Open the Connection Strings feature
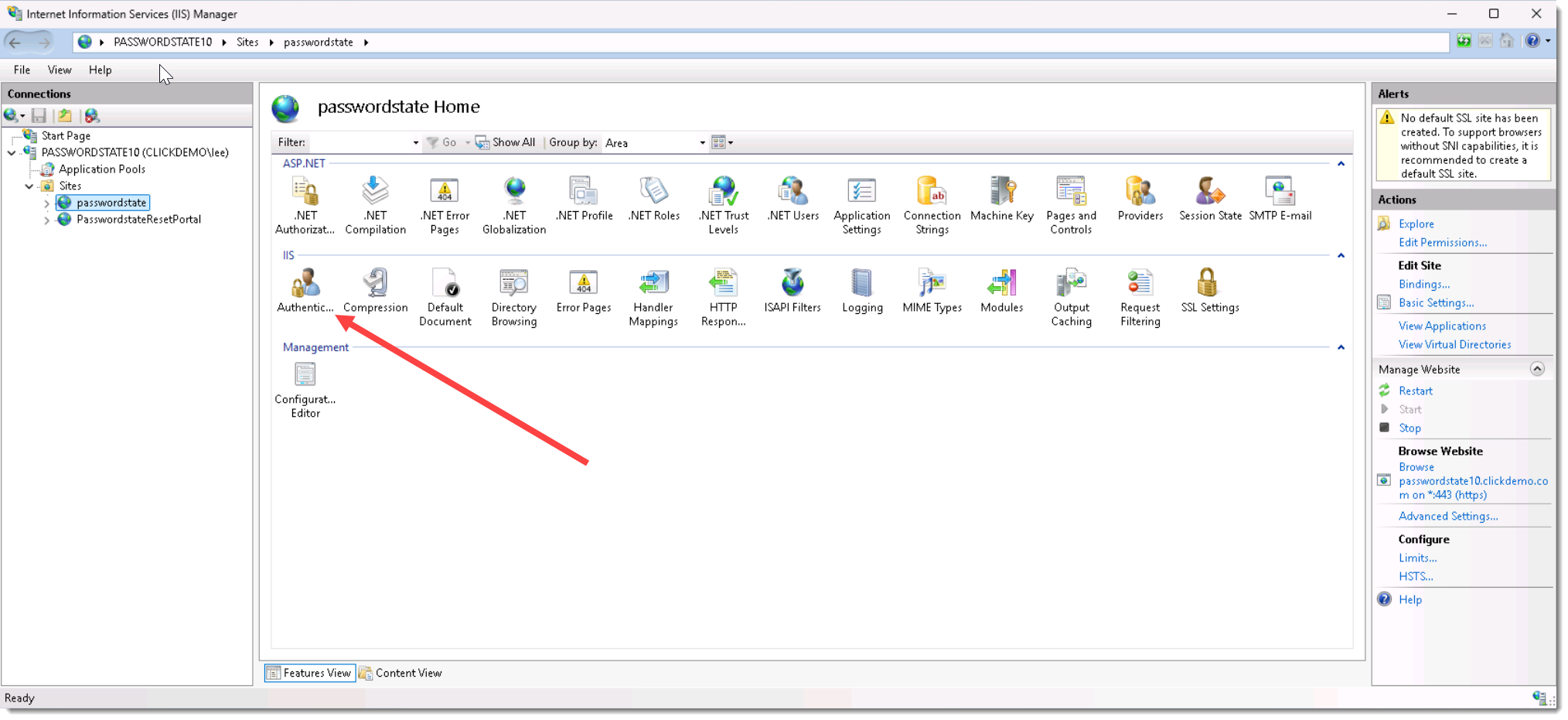The width and height of the screenshot is (1568, 720). 932,205
